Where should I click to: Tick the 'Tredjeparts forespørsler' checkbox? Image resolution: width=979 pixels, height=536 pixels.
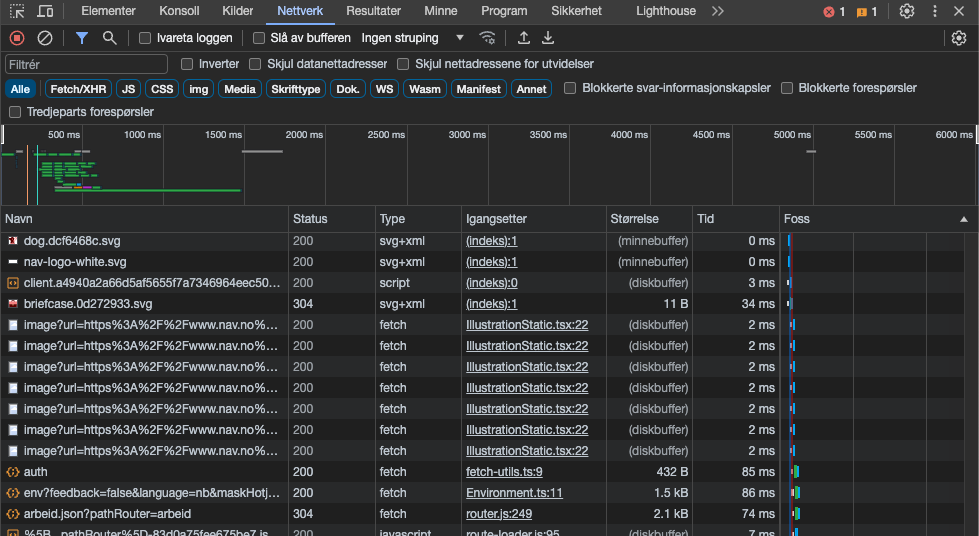click(15, 112)
